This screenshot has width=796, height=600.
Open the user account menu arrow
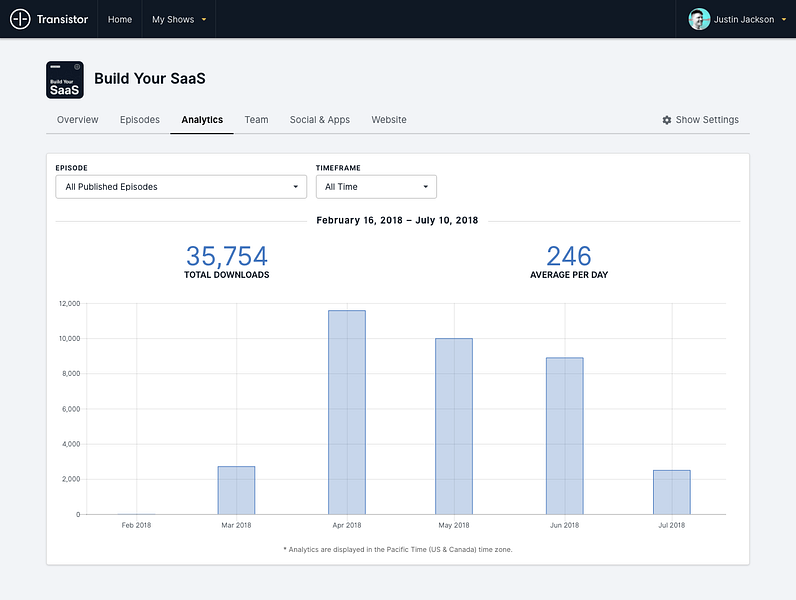[784, 20]
